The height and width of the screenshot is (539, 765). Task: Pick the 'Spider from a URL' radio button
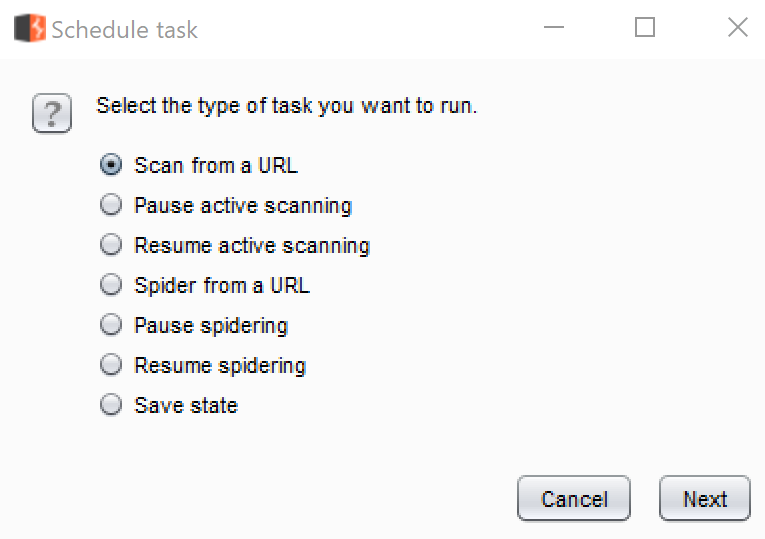(x=111, y=285)
